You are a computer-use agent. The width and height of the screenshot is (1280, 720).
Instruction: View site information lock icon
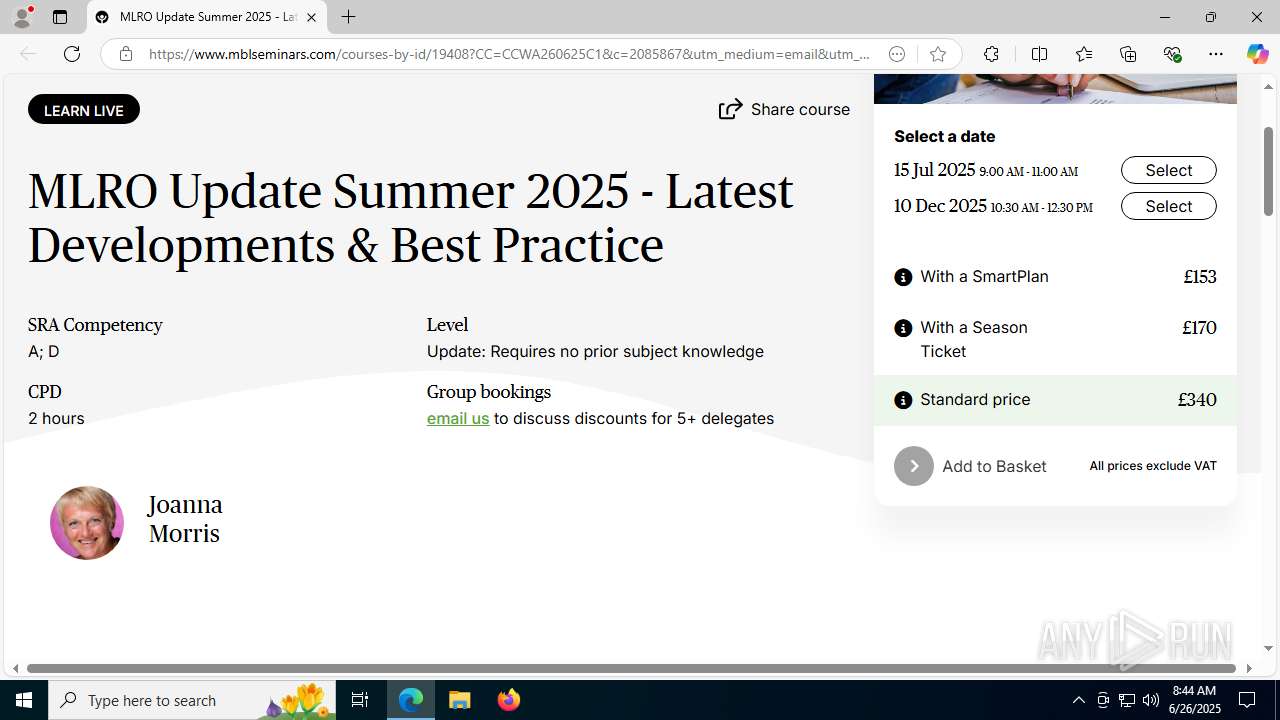click(x=125, y=54)
